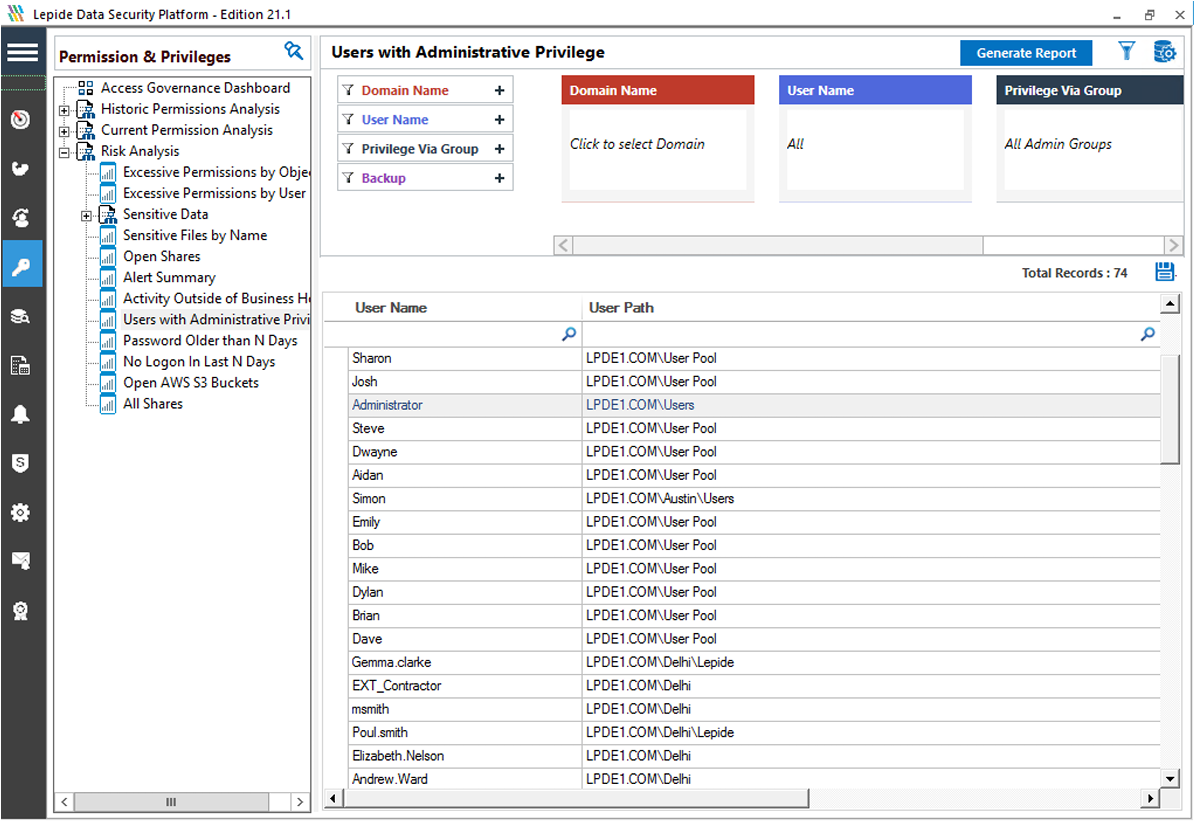This screenshot has width=1194, height=822.
Task: Click the search icon in User Name column filter
Action: 569,335
